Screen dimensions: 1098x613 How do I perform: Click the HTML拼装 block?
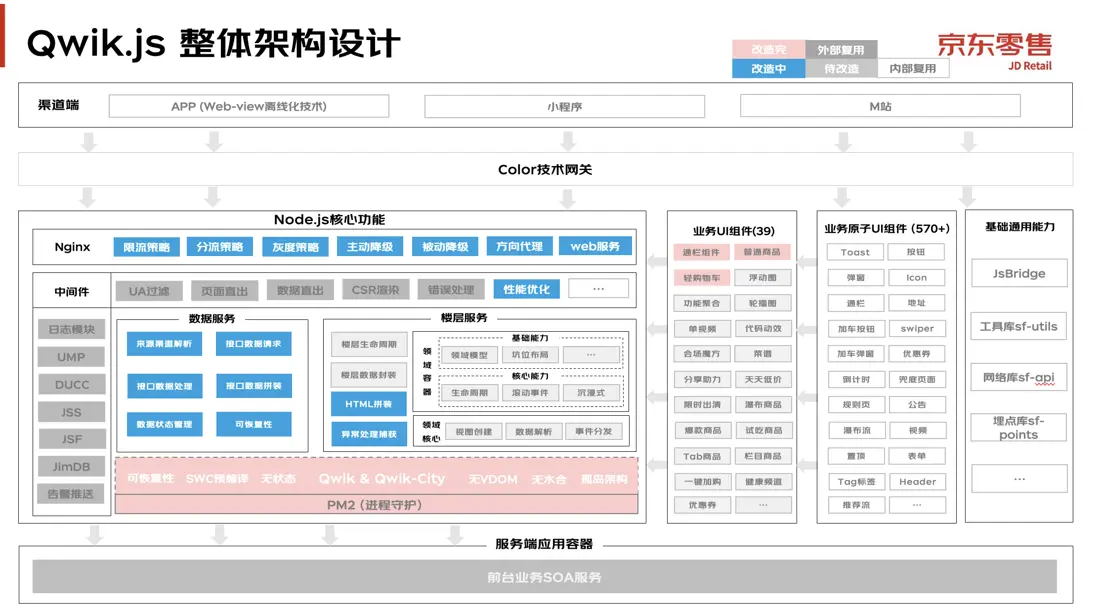(368, 404)
